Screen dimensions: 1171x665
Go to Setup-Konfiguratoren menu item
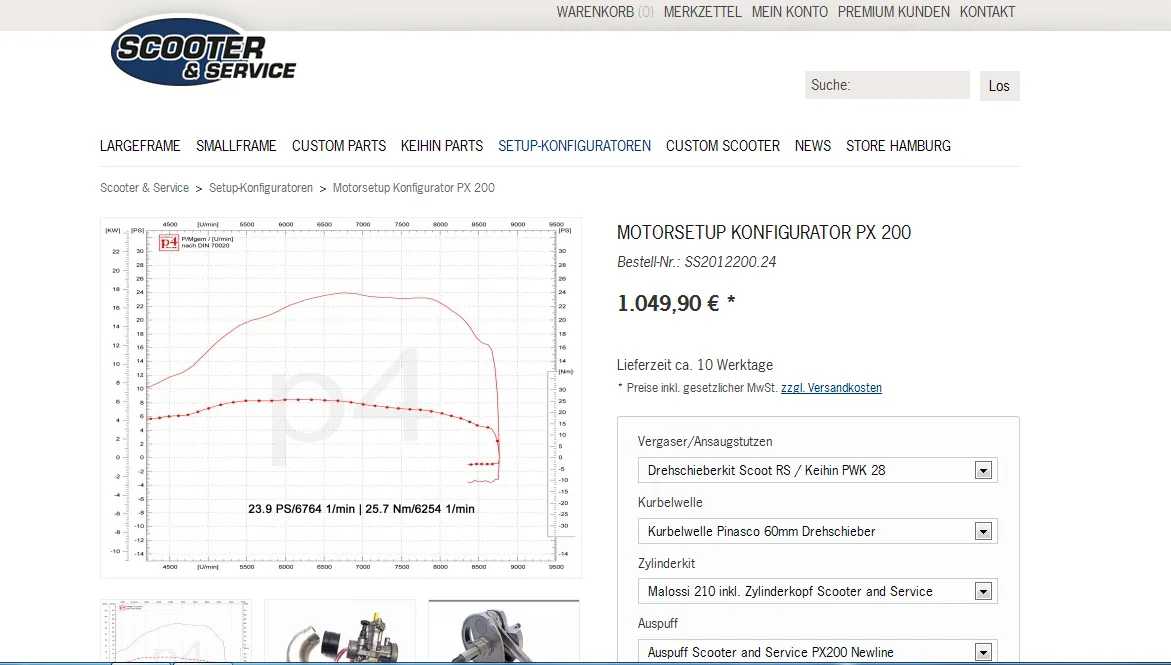pos(574,146)
